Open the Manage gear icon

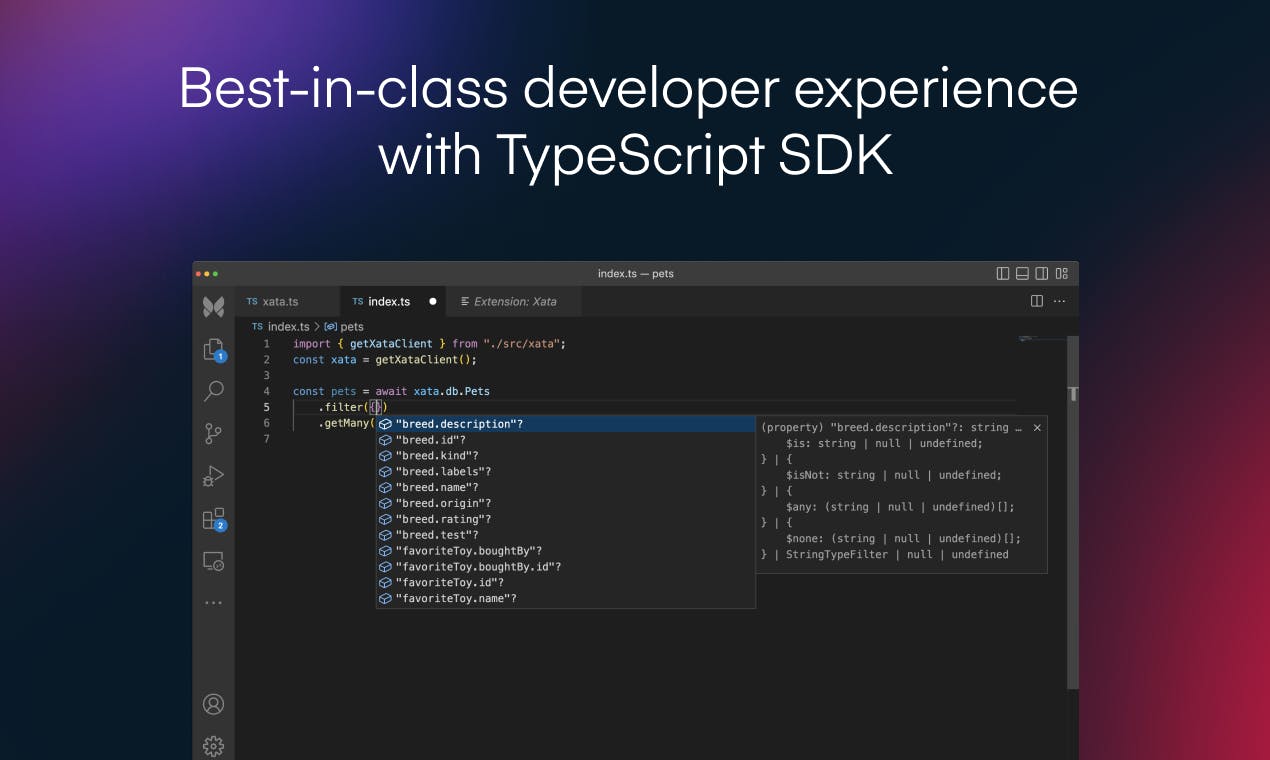click(x=213, y=746)
